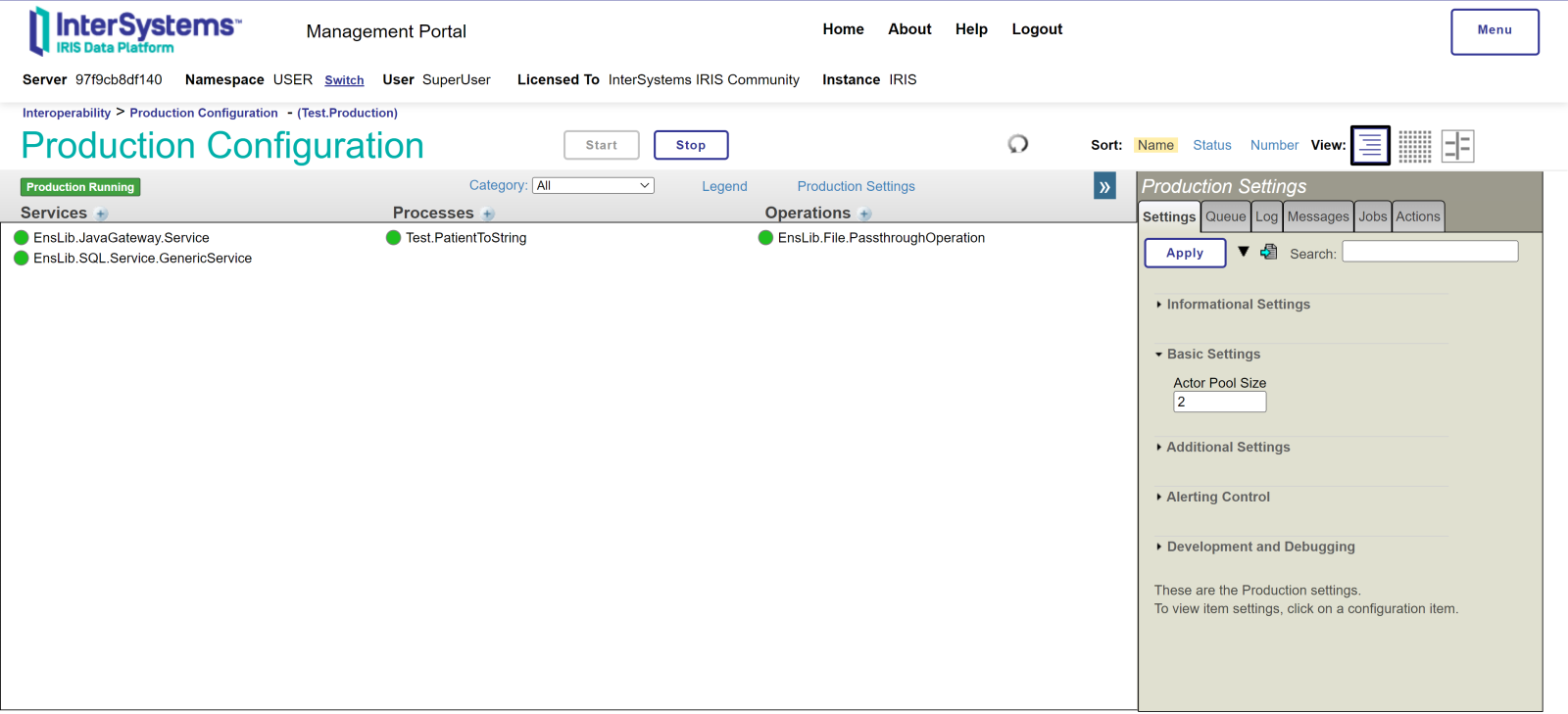Switch to the dotted grid view icon

1414,146
